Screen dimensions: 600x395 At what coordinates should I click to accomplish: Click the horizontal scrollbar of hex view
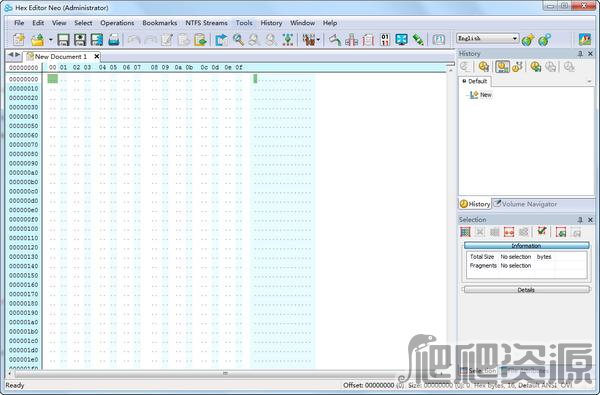(226, 373)
